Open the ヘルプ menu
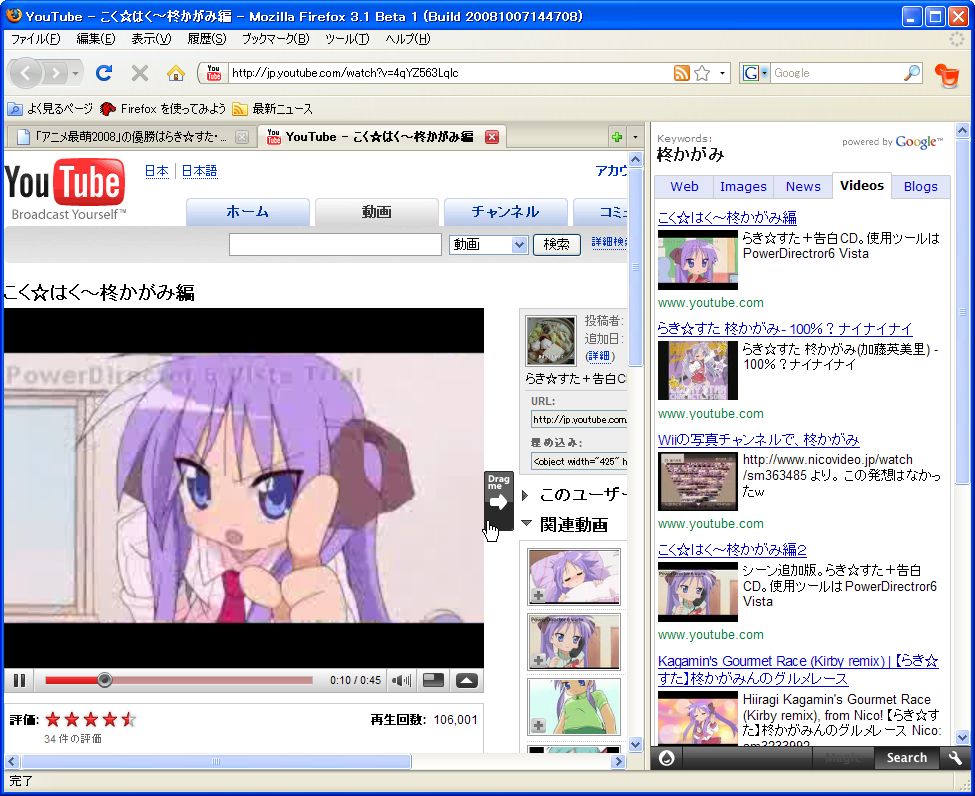The width and height of the screenshot is (975, 796). [407, 39]
